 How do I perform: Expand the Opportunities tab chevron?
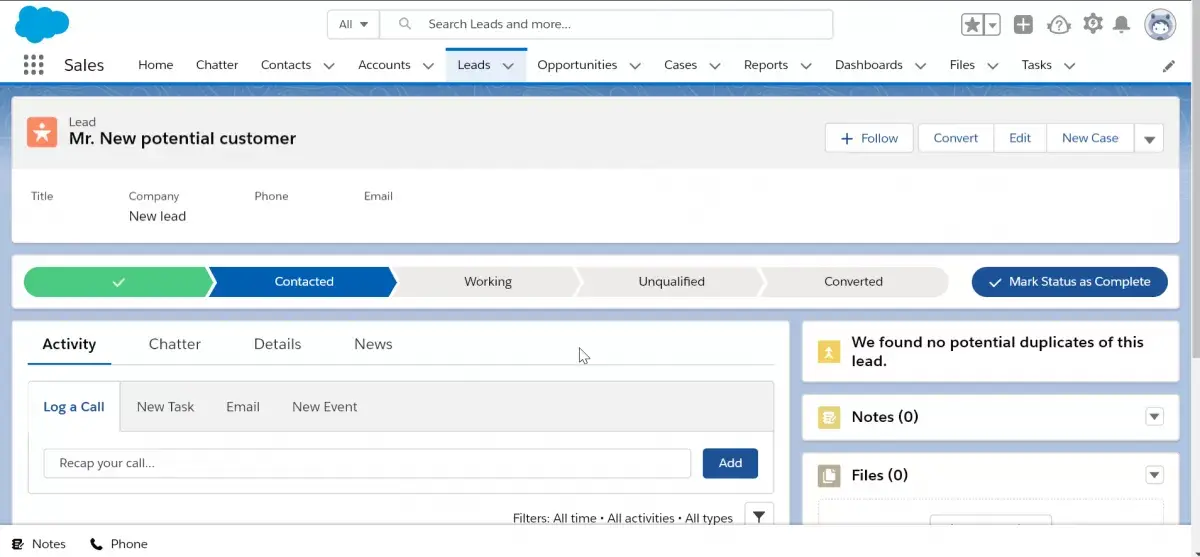pyautogui.click(x=635, y=66)
